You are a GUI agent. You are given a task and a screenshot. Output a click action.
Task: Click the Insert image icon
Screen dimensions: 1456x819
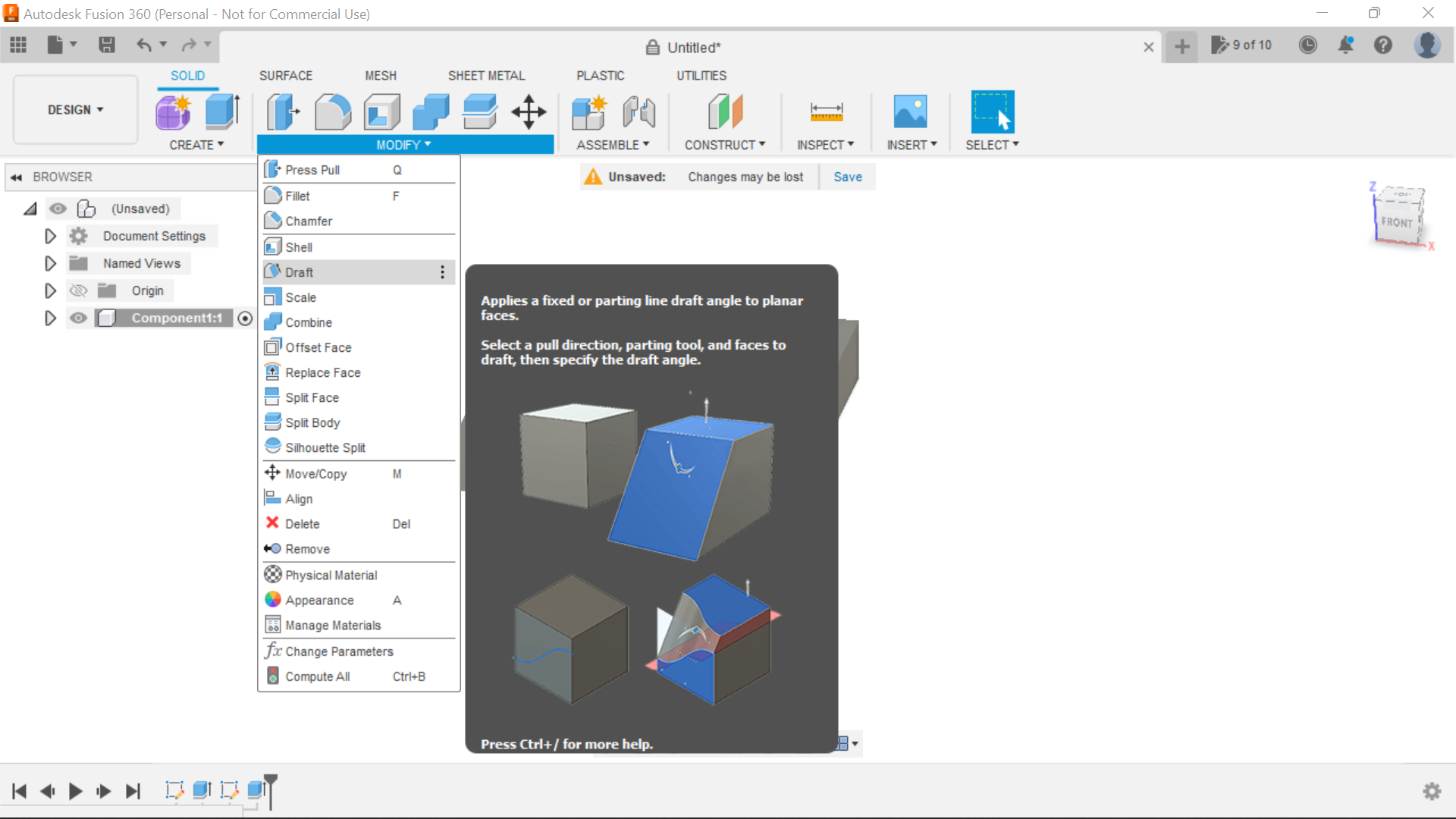point(911,112)
